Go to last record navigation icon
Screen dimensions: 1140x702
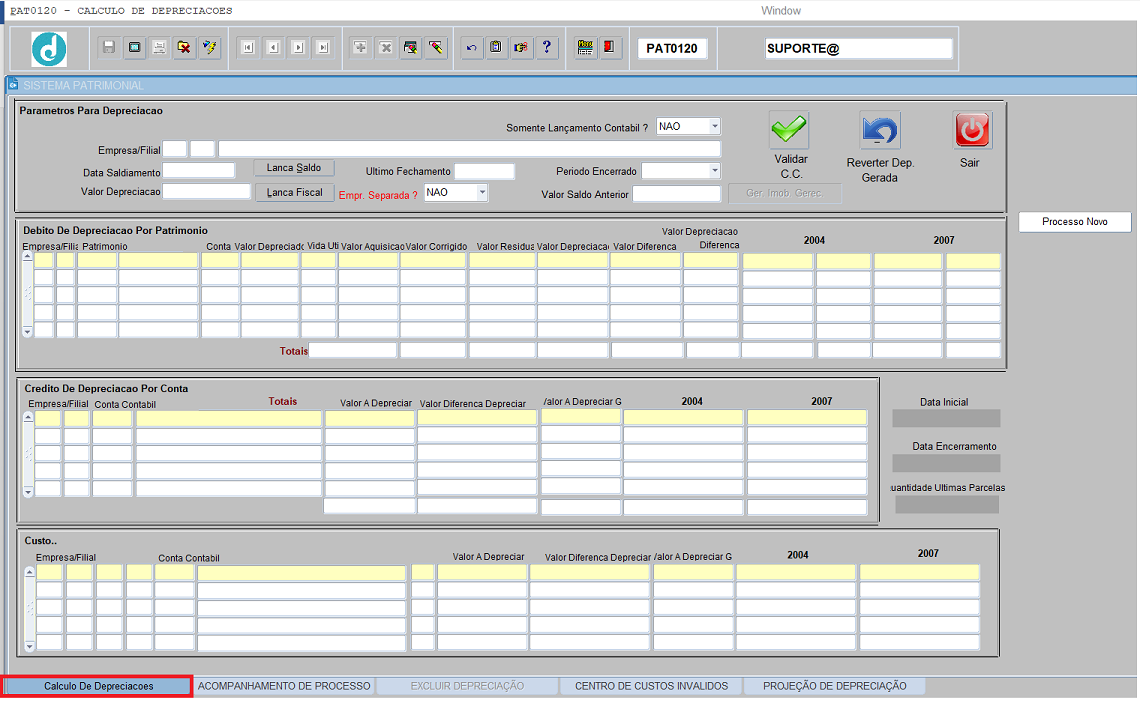[322, 47]
